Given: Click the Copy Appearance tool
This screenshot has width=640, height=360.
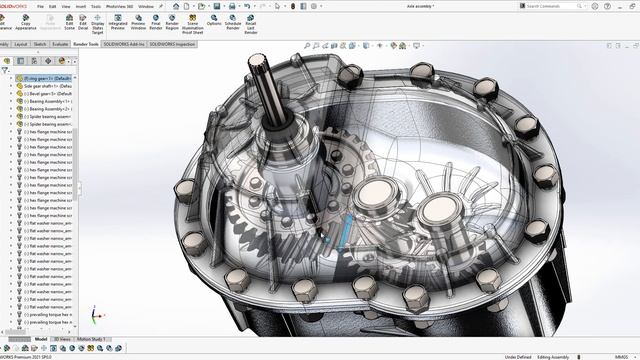Looking at the screenshot, I should (x=26, y=22).
